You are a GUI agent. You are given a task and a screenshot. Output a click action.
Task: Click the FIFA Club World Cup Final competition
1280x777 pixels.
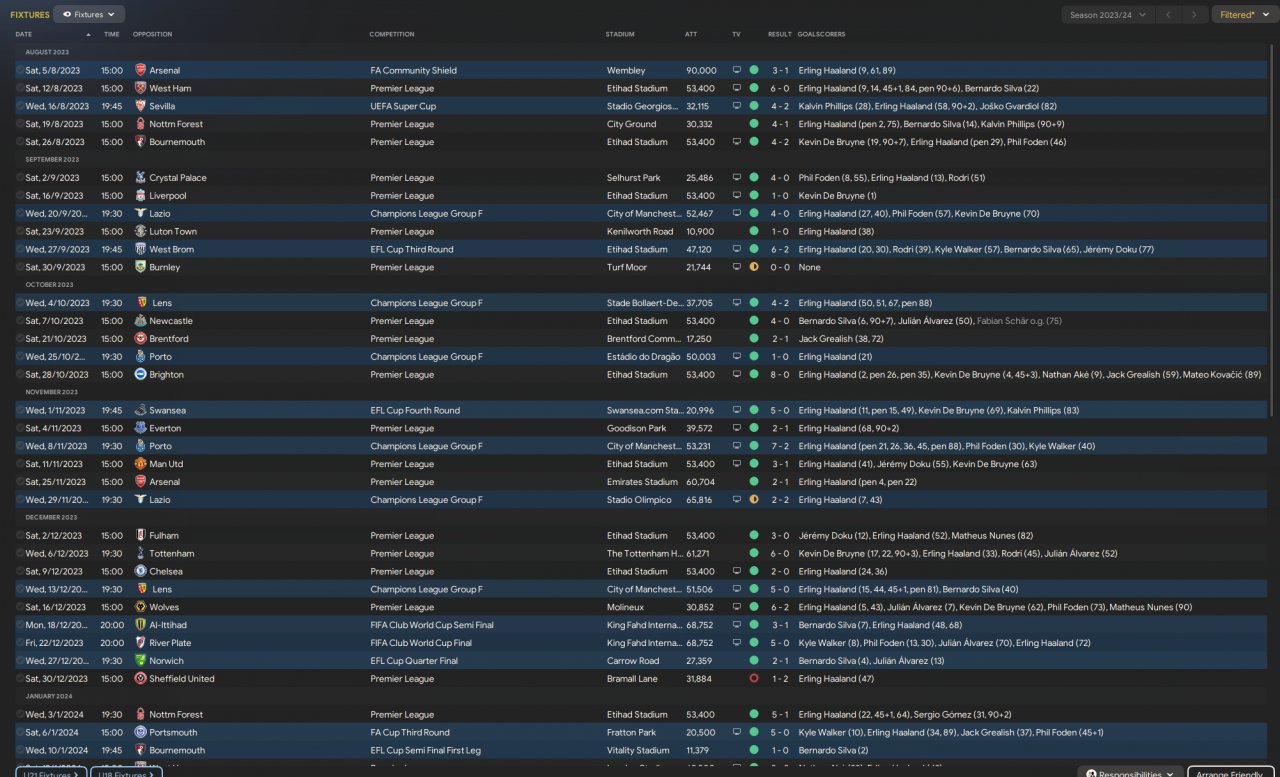pos(420,643)
